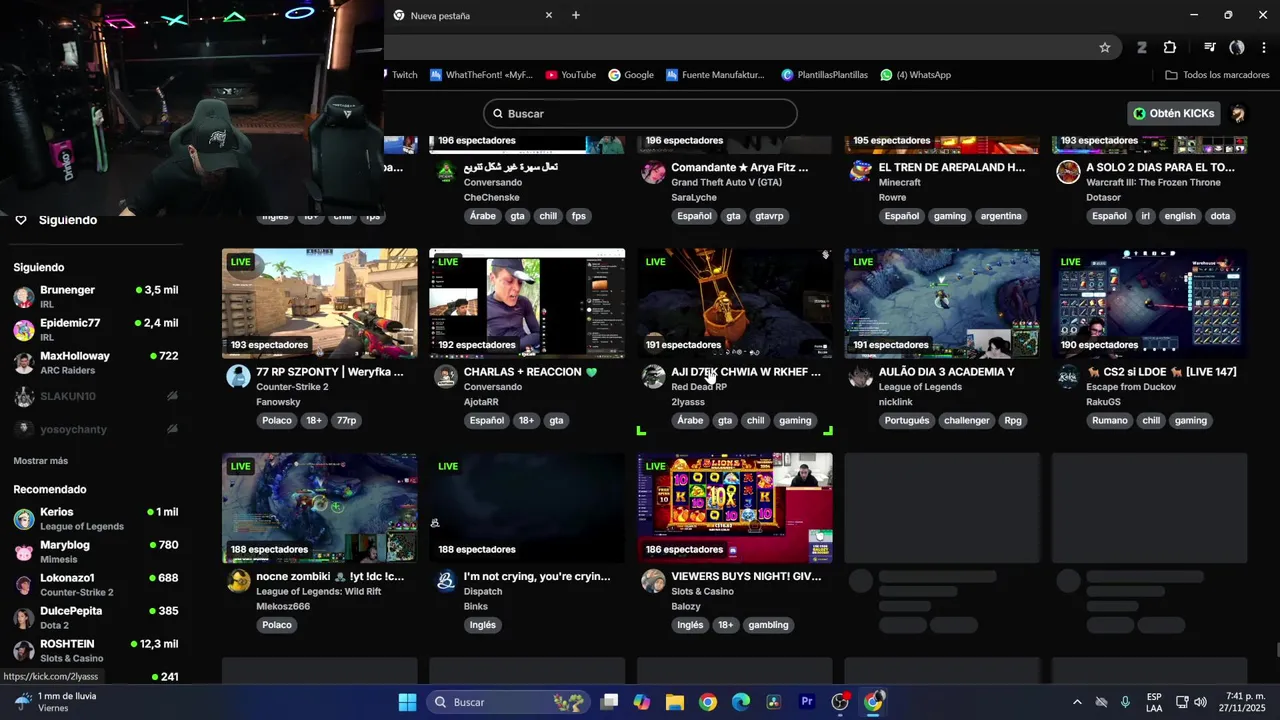1280x720 pixels.
Task: Open the Google bookmark
Action: coord(631,75)
